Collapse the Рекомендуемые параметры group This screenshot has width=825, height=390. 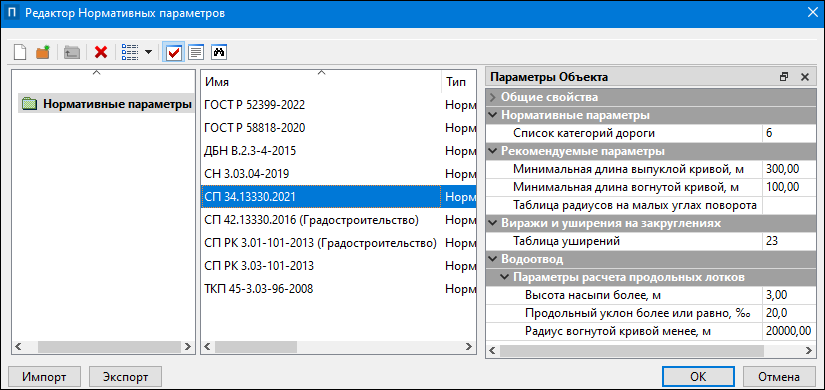click(492, 151)
